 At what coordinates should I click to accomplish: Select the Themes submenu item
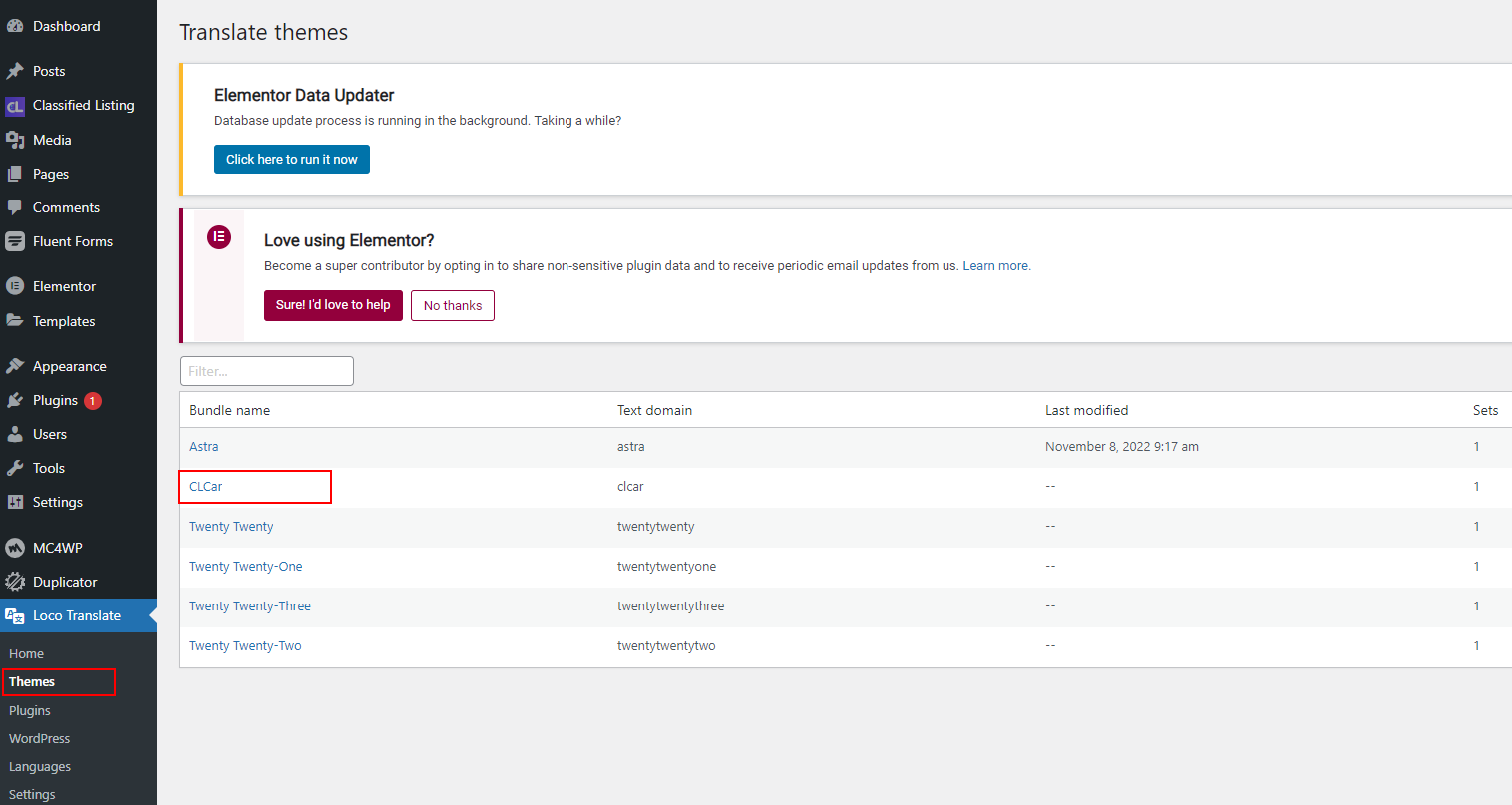(x=32, y=682)
